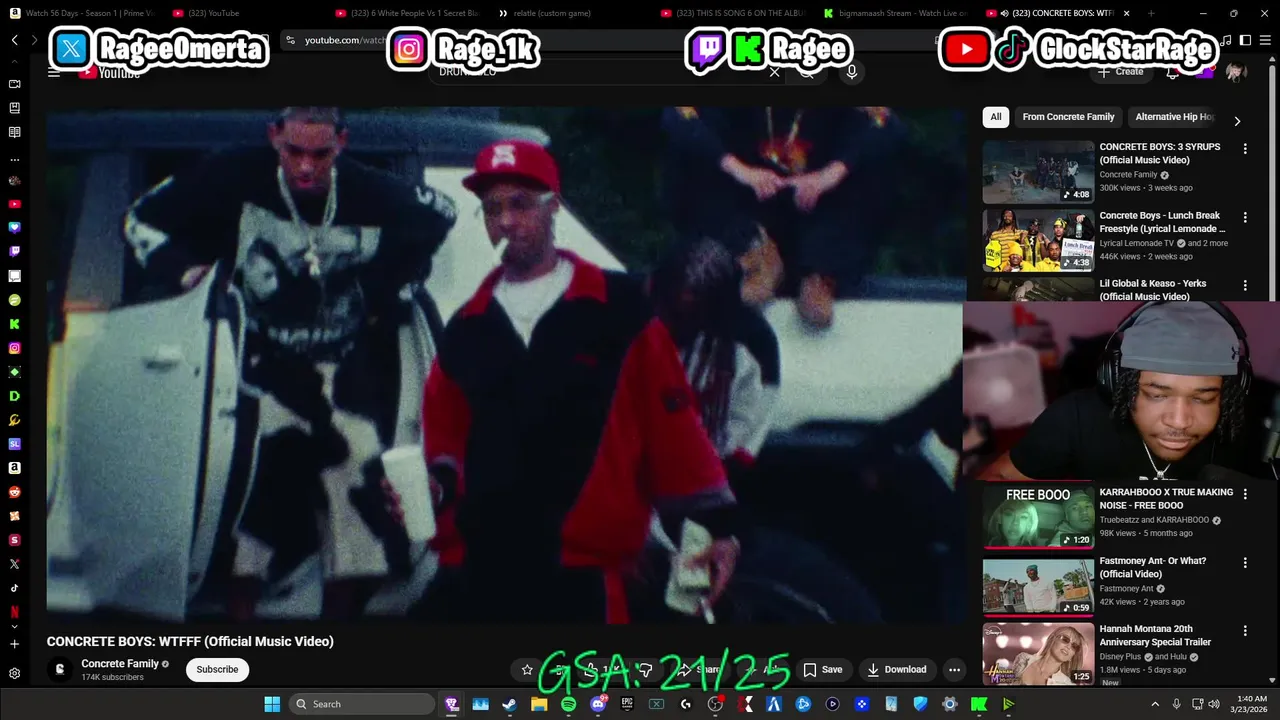The height and width of the screenshot is (720, 1280).
Task: Open clock and date in taskbar
Action: (1251, 704)
